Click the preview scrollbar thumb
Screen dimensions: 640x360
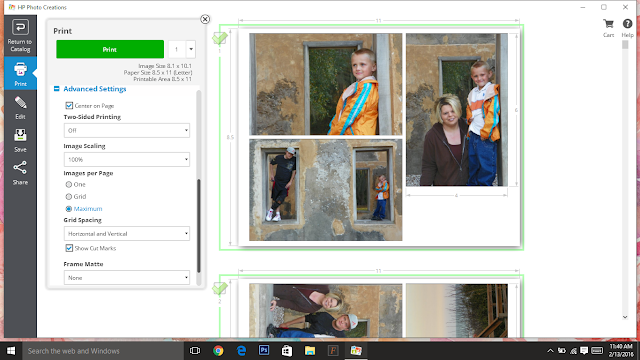[x=625, y=45]
